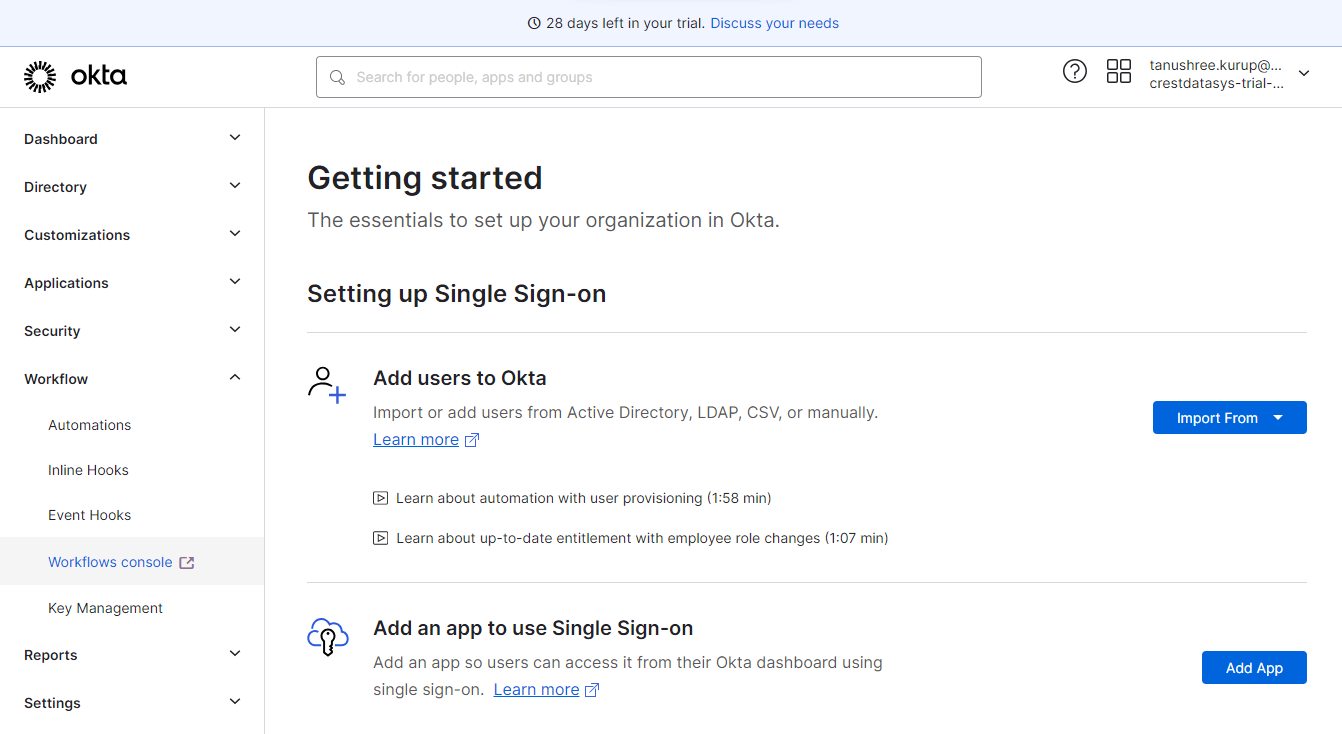Click the search magnifier icon
This screenshot has height=734, width=1342.
338,77
